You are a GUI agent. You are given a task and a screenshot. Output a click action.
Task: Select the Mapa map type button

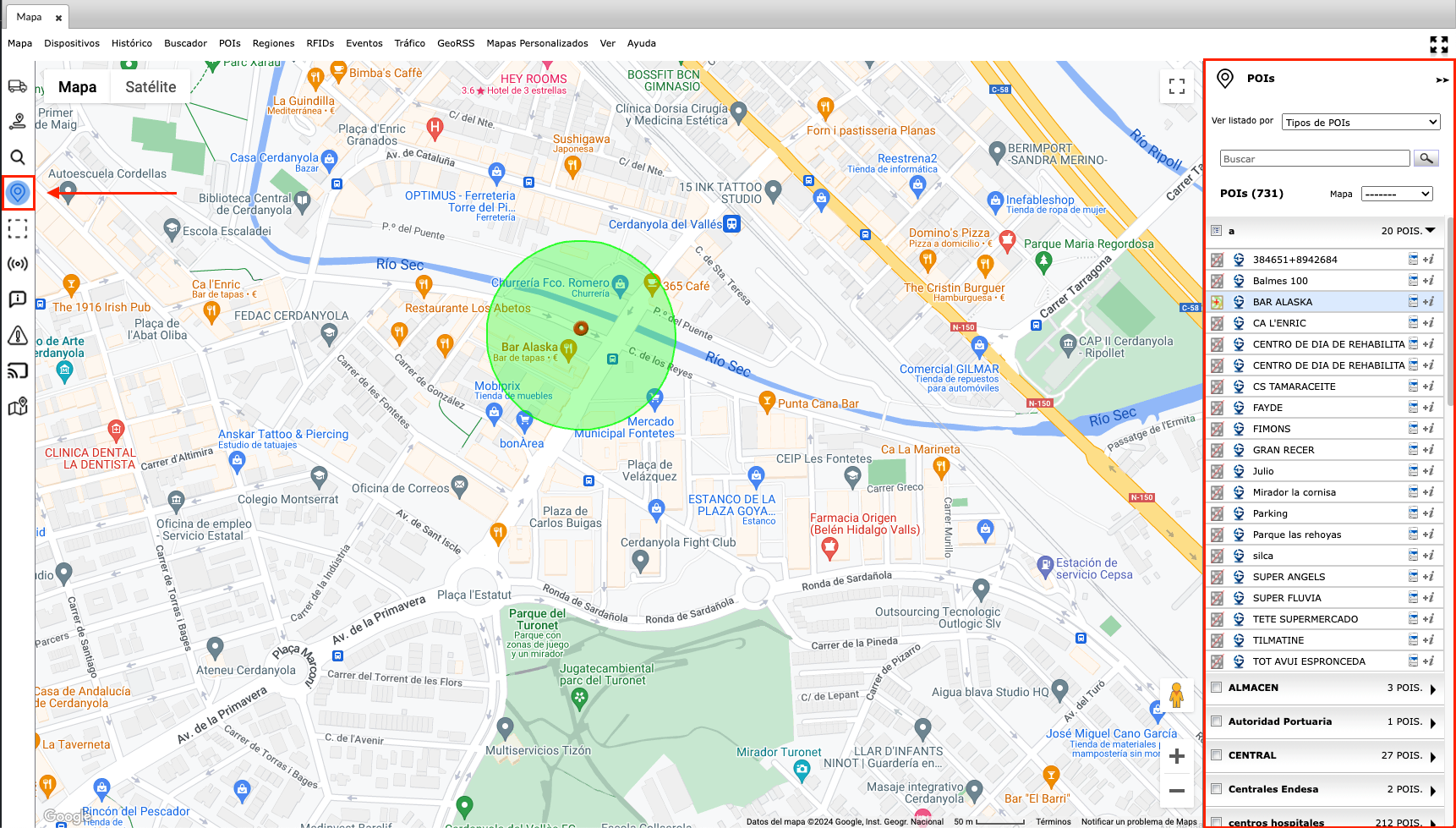pos(77,87)
